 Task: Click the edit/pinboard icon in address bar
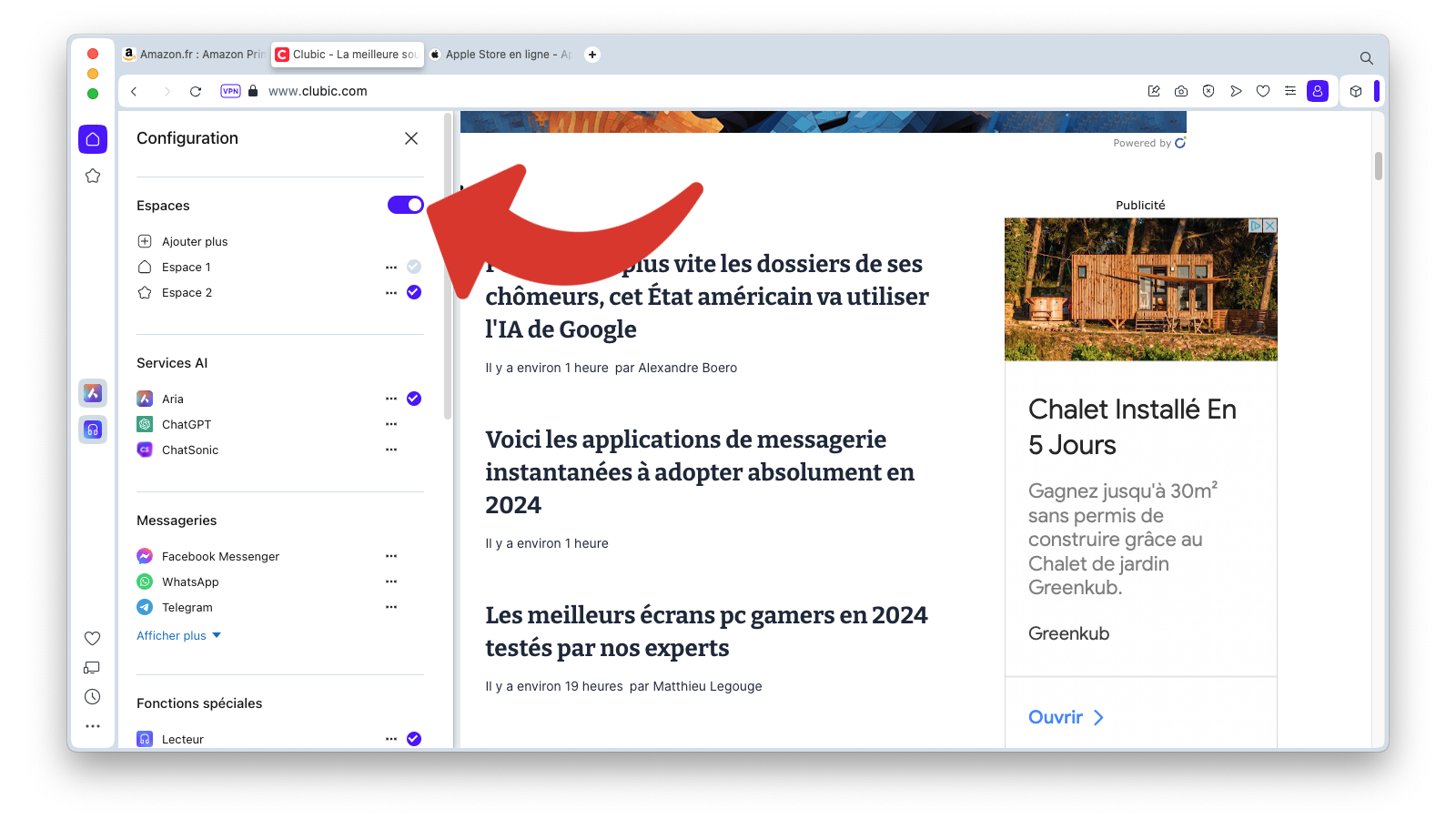click(1154, 91)
